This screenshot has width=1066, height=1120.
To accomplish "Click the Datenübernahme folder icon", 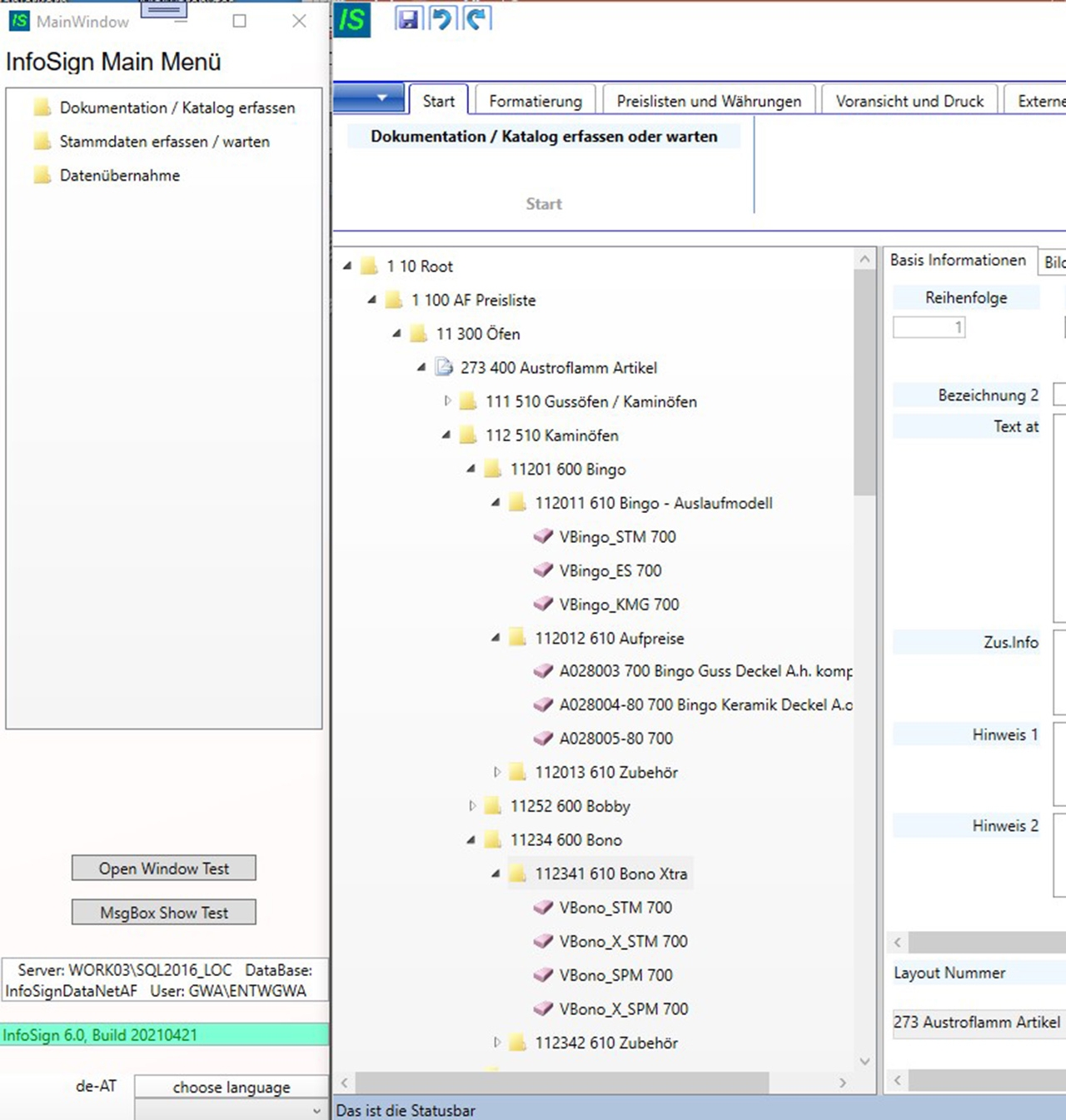I will (42, 175).
